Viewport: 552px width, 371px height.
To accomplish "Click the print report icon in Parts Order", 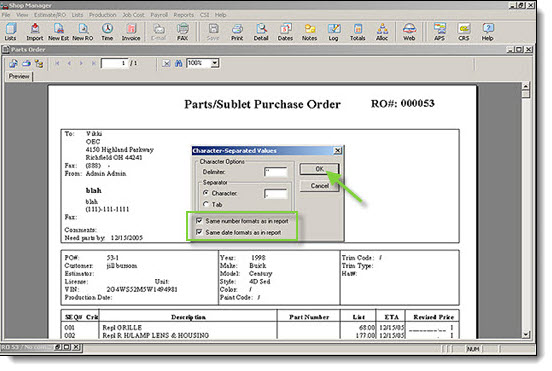I will pos(26,63).
